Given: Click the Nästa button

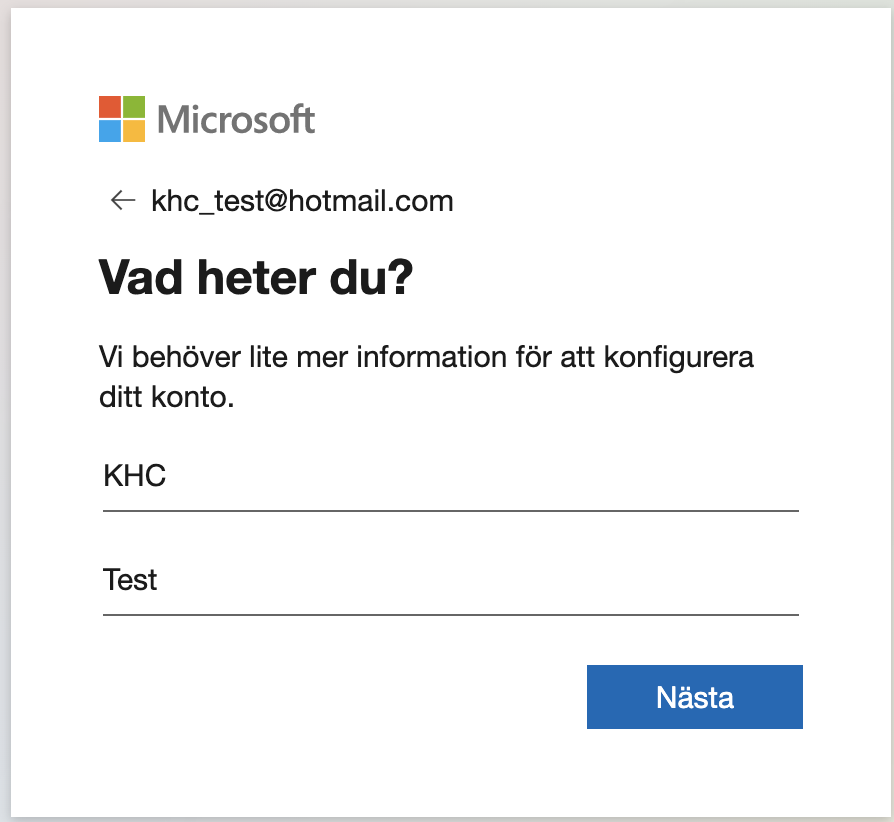Looking at the screenshot, I should [694, 697].
